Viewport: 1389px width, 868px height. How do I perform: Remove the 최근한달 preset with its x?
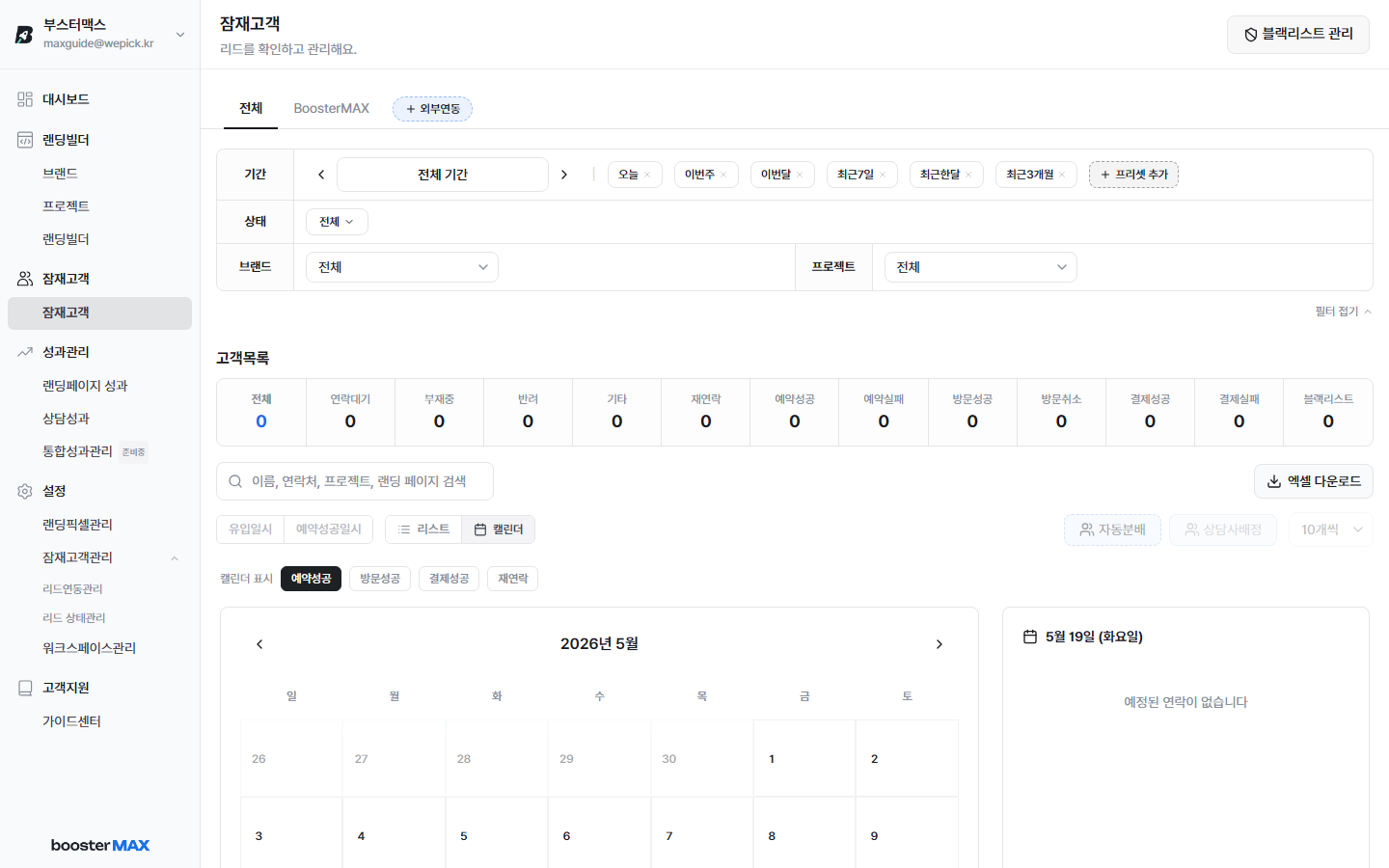pyautogui.click(x=968, y=175)
